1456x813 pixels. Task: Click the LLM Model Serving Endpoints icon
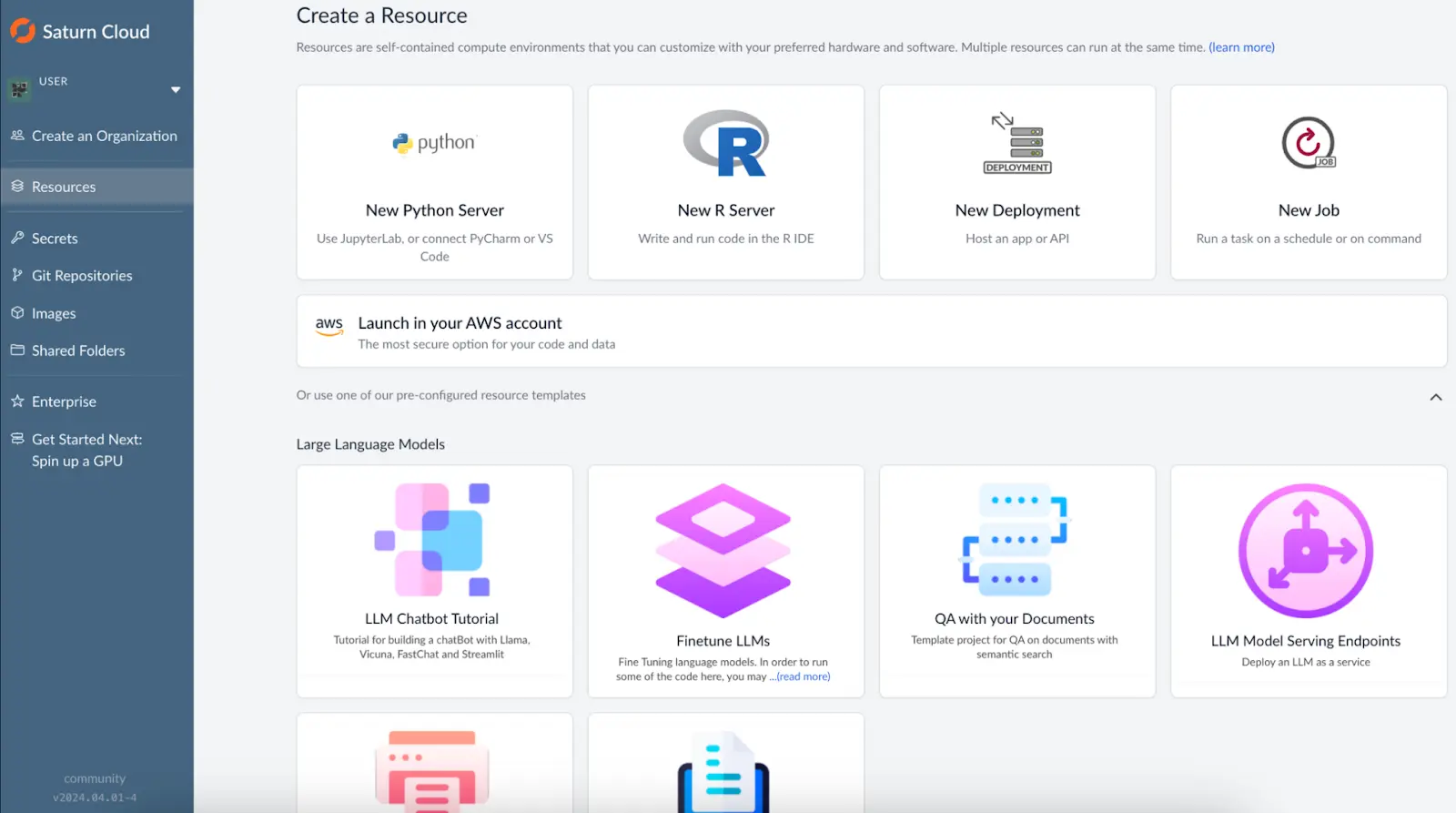tap(1306, 551)
